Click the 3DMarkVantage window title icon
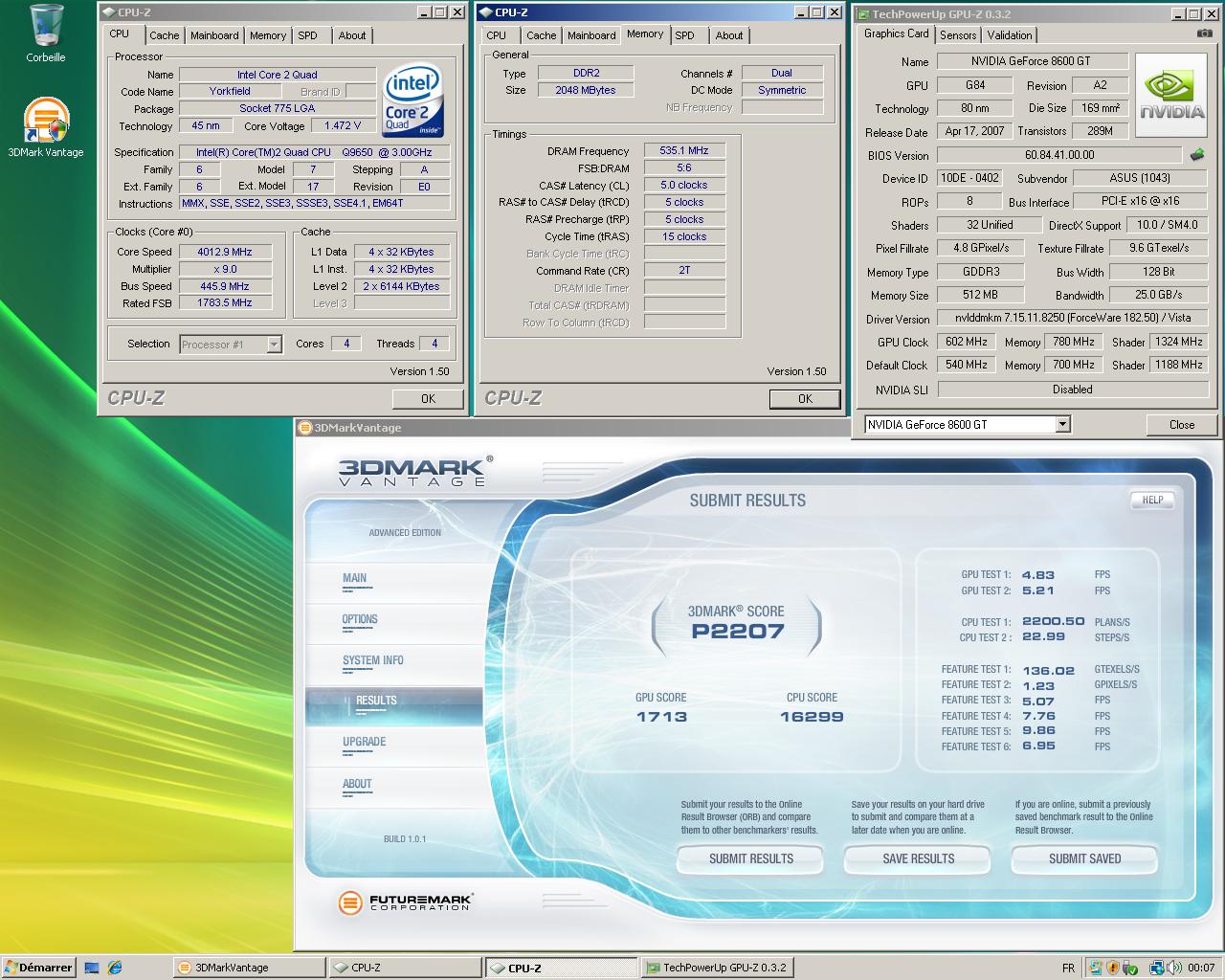 pyautogui.click(x=305, y=428)
